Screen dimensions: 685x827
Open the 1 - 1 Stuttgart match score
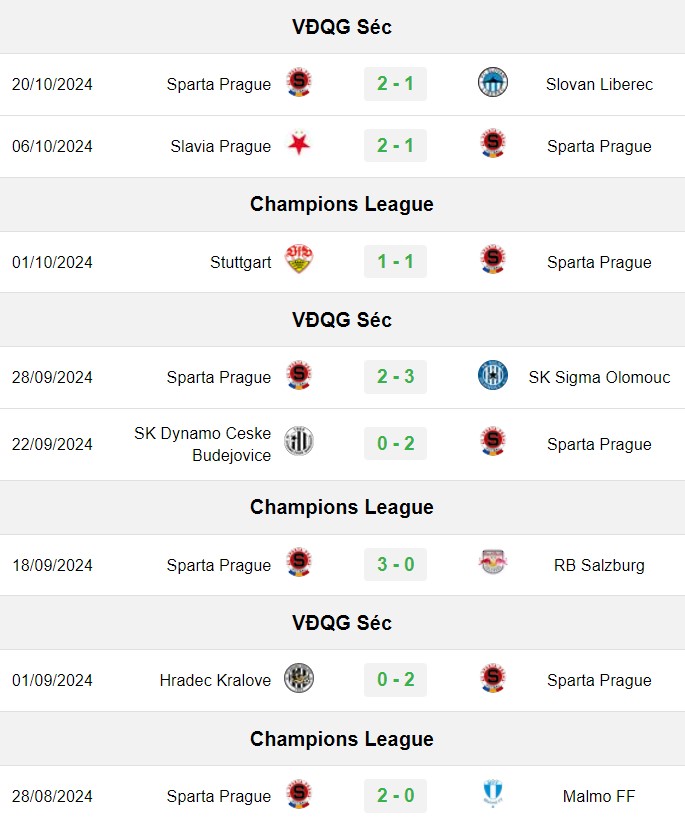[395, 262]
